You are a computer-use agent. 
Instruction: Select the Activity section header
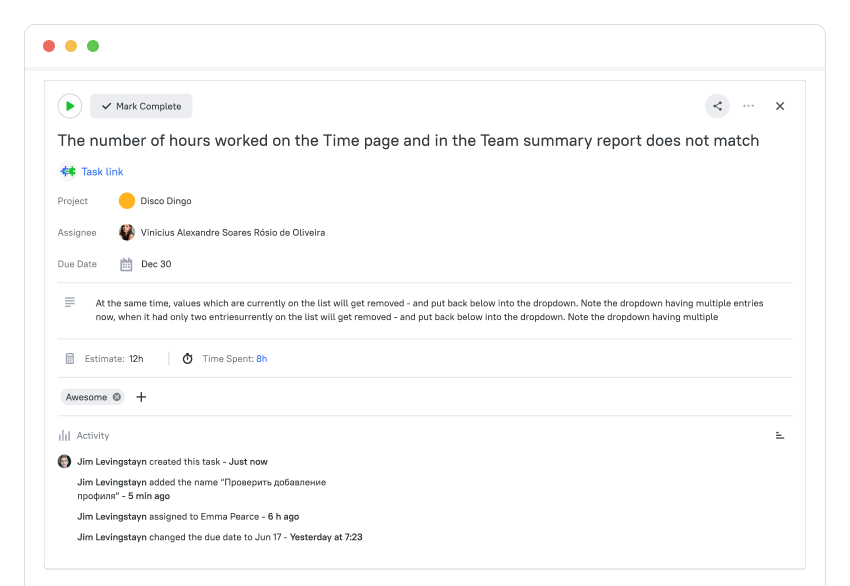point(95,435)
